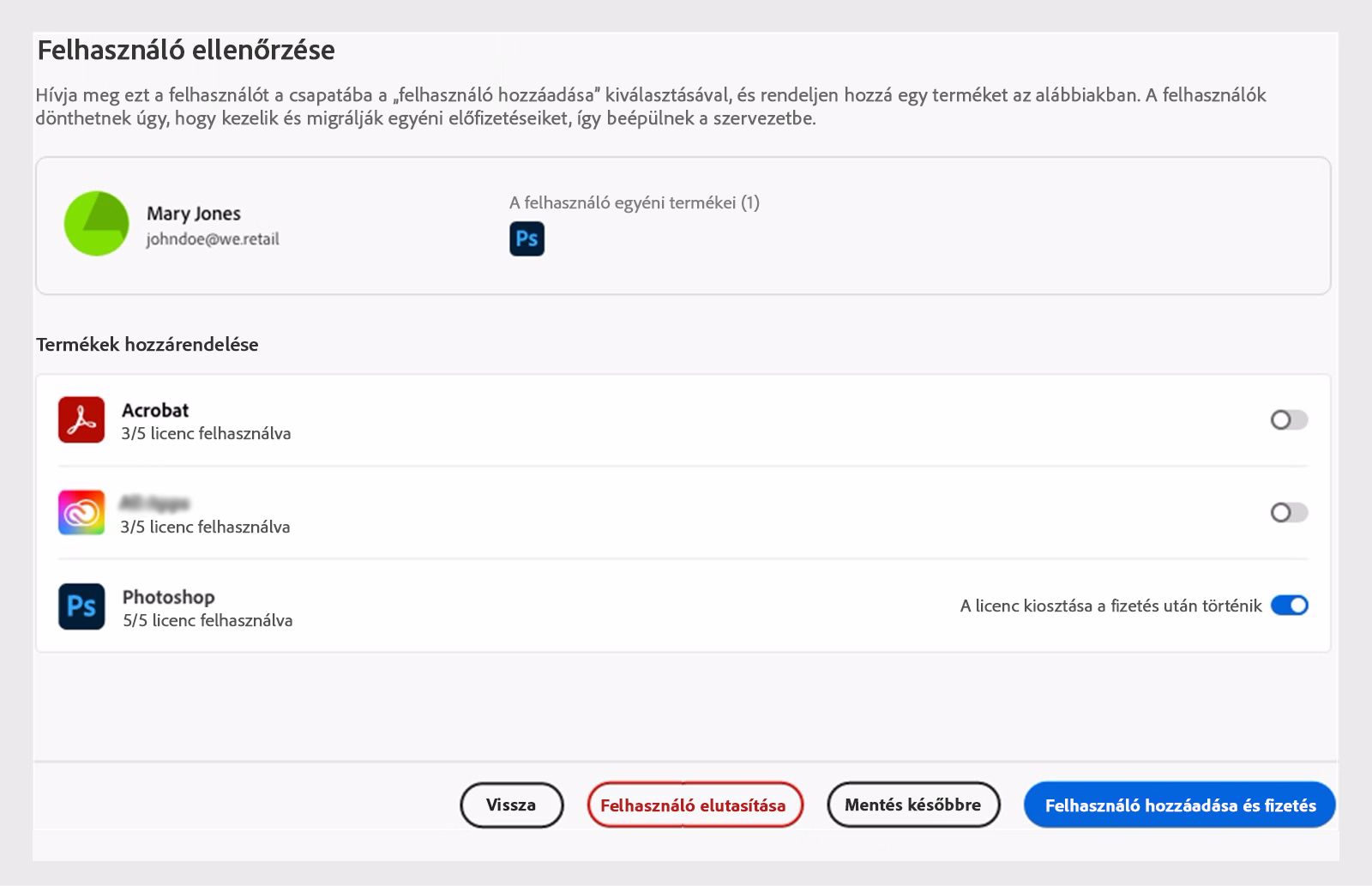Screen dimensions: 1372x886
Task: Click 'A felhasználó egyéni termékei (1)' label
Action: (x=635, y=202)
